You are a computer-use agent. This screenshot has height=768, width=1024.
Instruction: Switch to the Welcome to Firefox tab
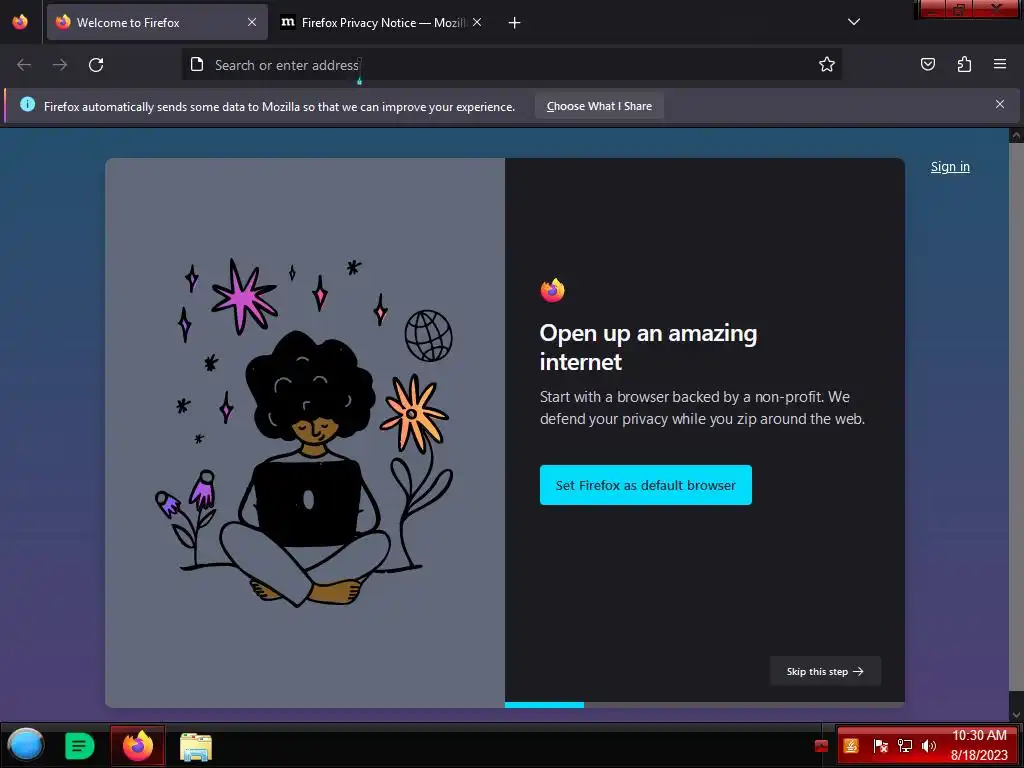(x=157, y=22)
